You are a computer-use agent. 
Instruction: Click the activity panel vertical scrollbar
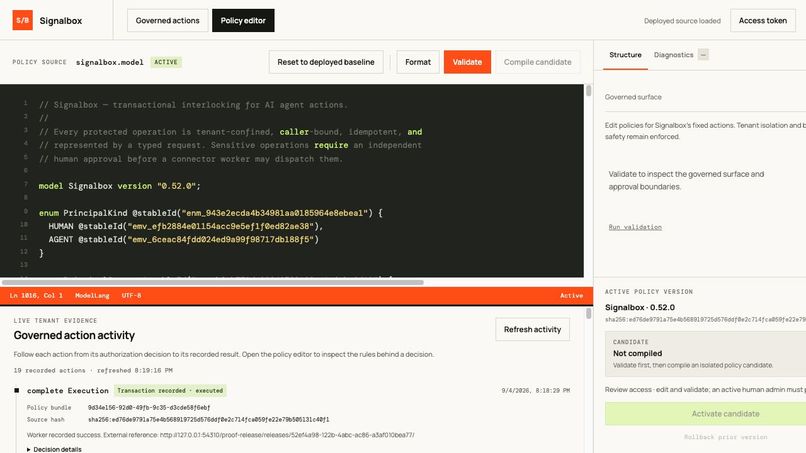[589, 314]
